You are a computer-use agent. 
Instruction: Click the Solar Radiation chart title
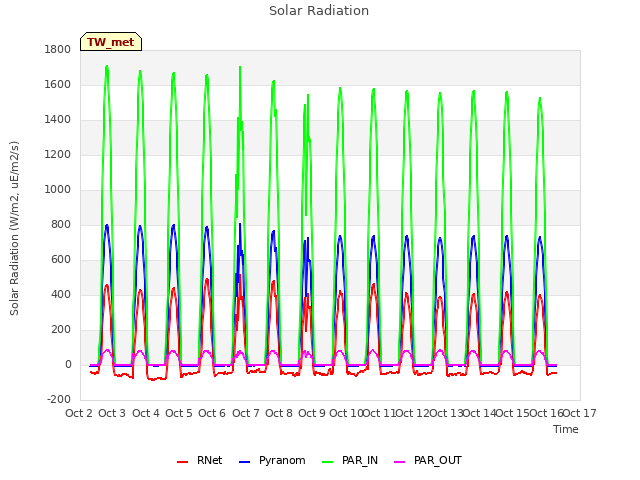click(319, 11)
